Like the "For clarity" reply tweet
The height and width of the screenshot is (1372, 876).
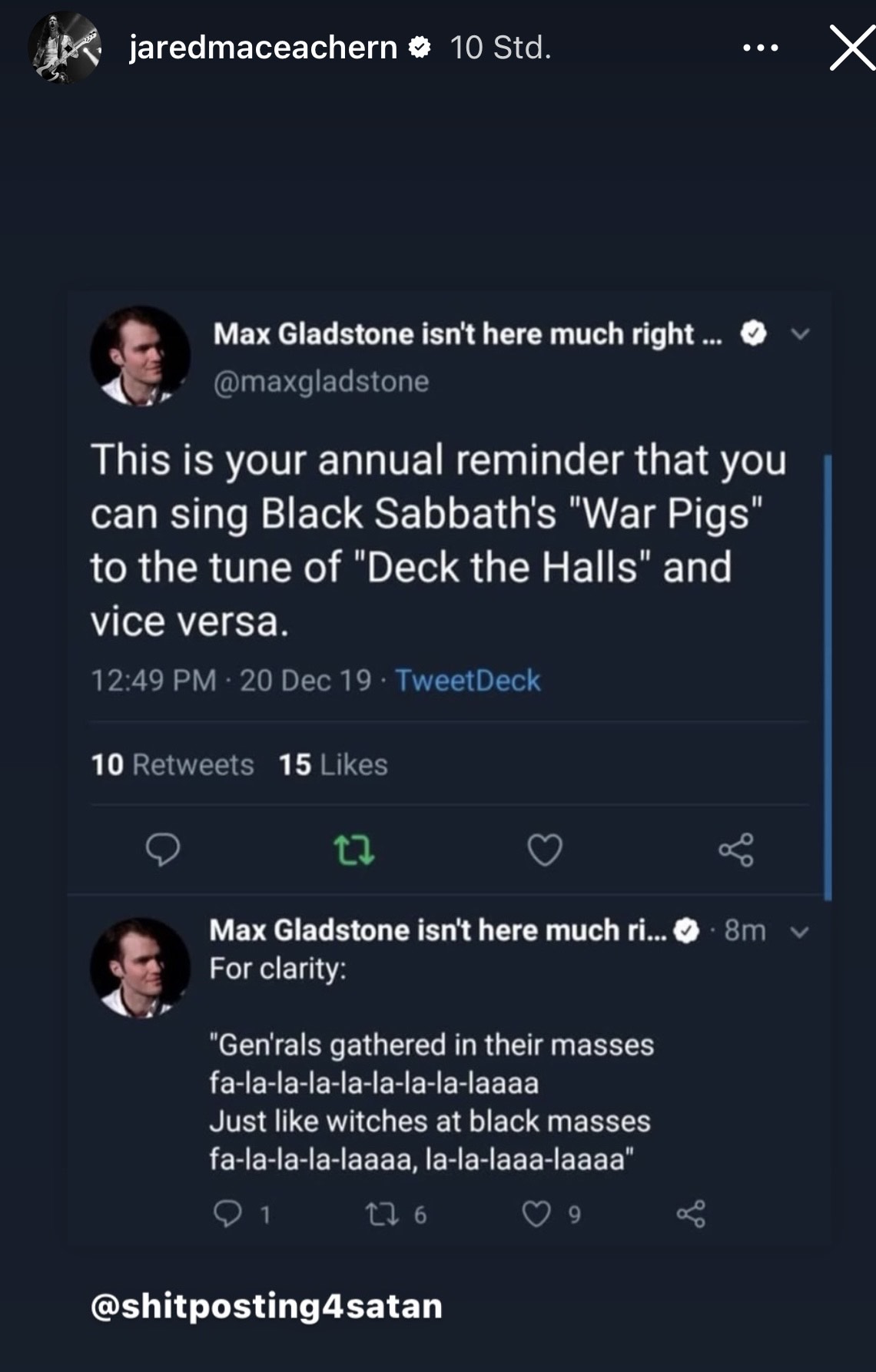click(536, 1214)
